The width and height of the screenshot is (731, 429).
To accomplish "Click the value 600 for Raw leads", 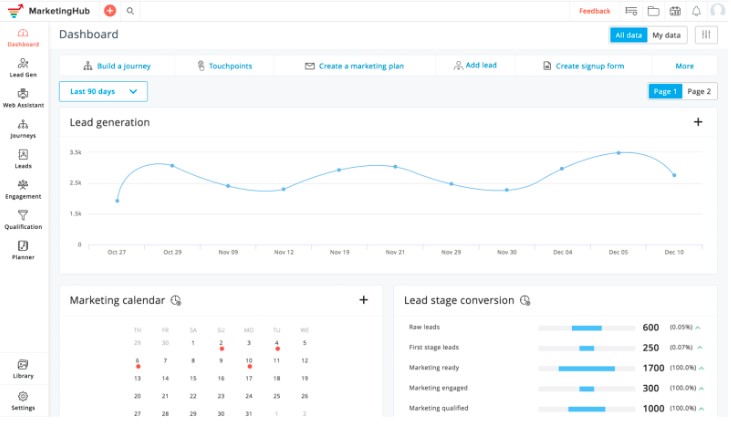I will (x=651, y=328).
